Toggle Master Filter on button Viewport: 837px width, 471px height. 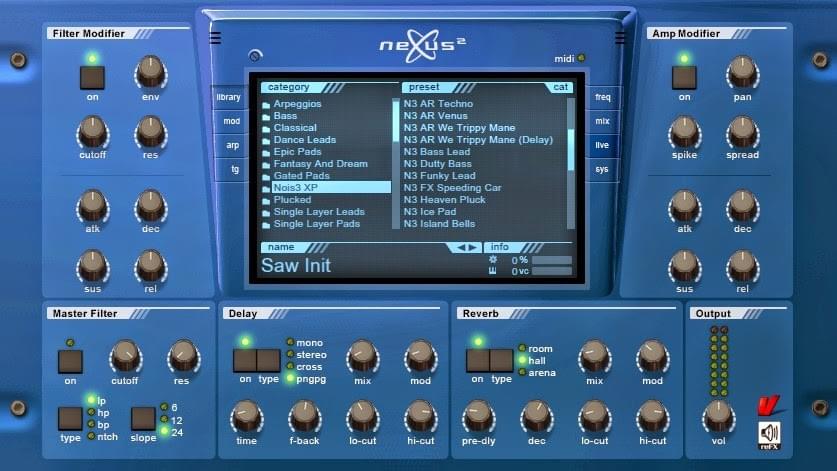tap(70, 362)
